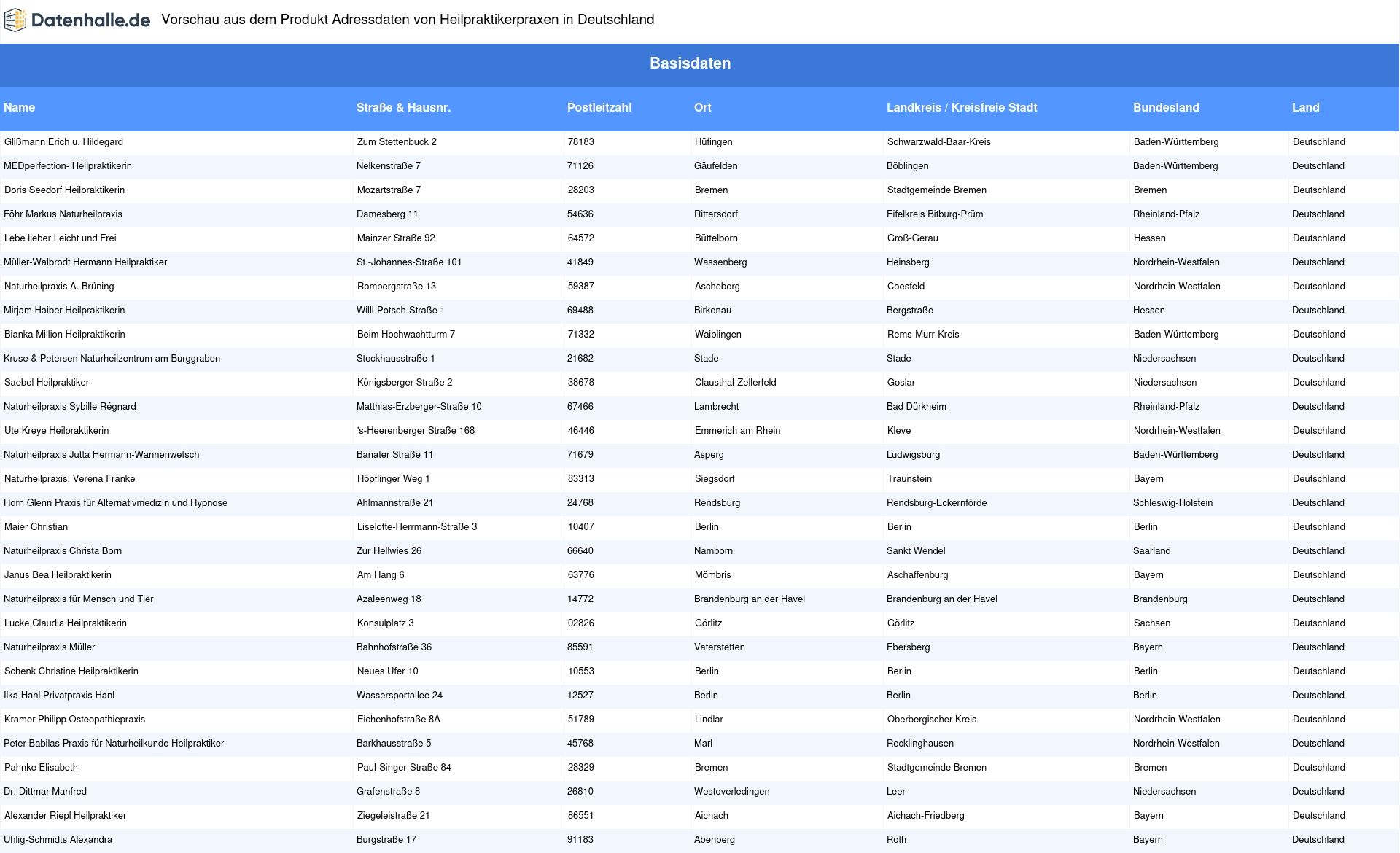The width and height of the screenshot is (1400, 853).
Task: Select address Paul-Singer-Straße 84
Action: click(404, 768)
